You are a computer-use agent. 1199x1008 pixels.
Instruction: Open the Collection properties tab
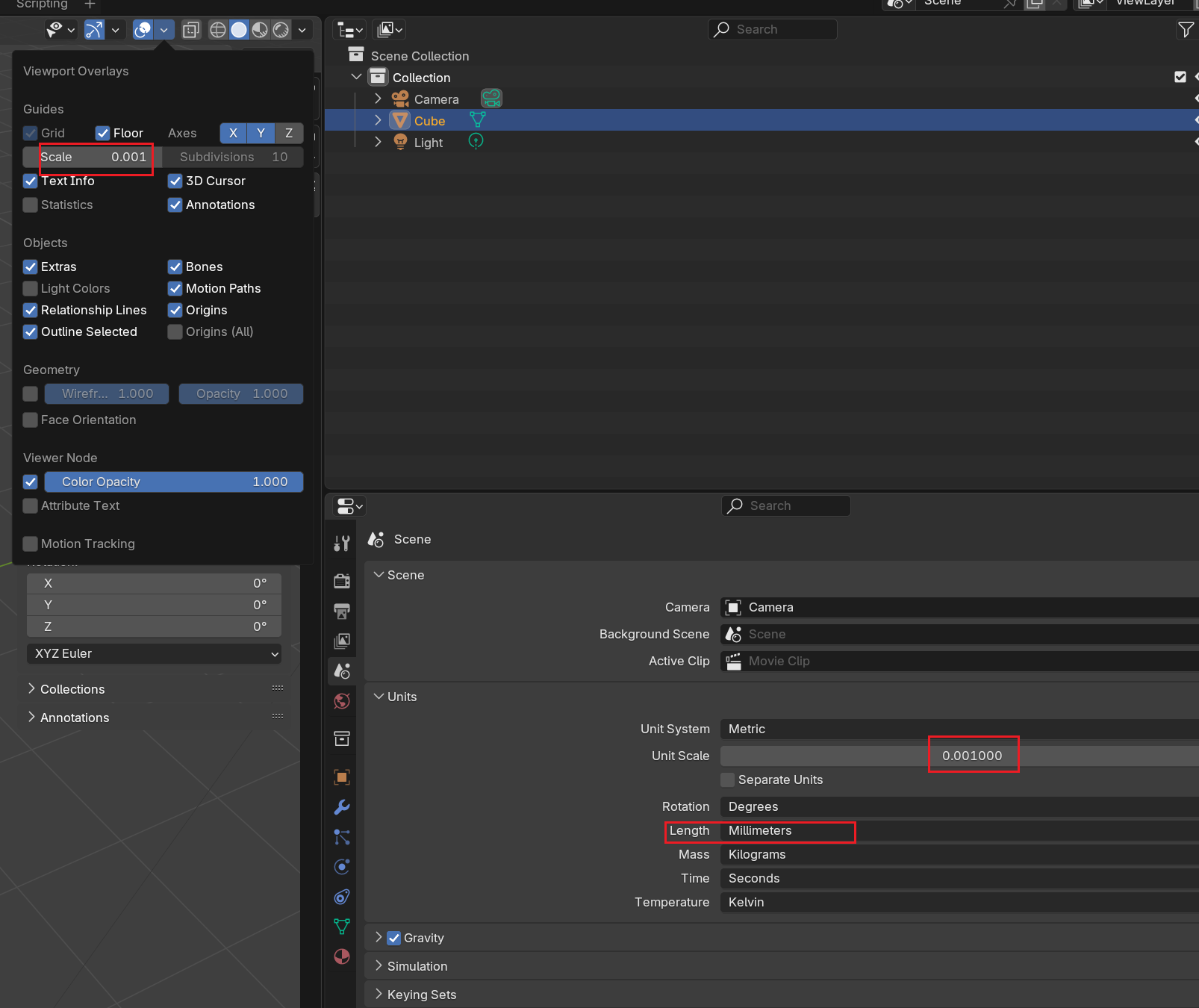pyautogui.click(x=342, y=738)
